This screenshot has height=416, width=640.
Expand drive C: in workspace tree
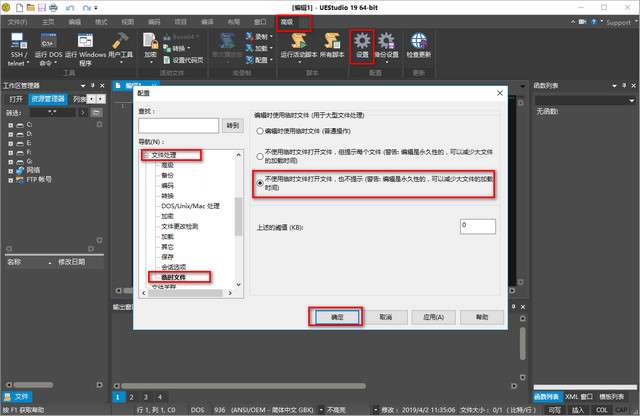tap(11, 125)
